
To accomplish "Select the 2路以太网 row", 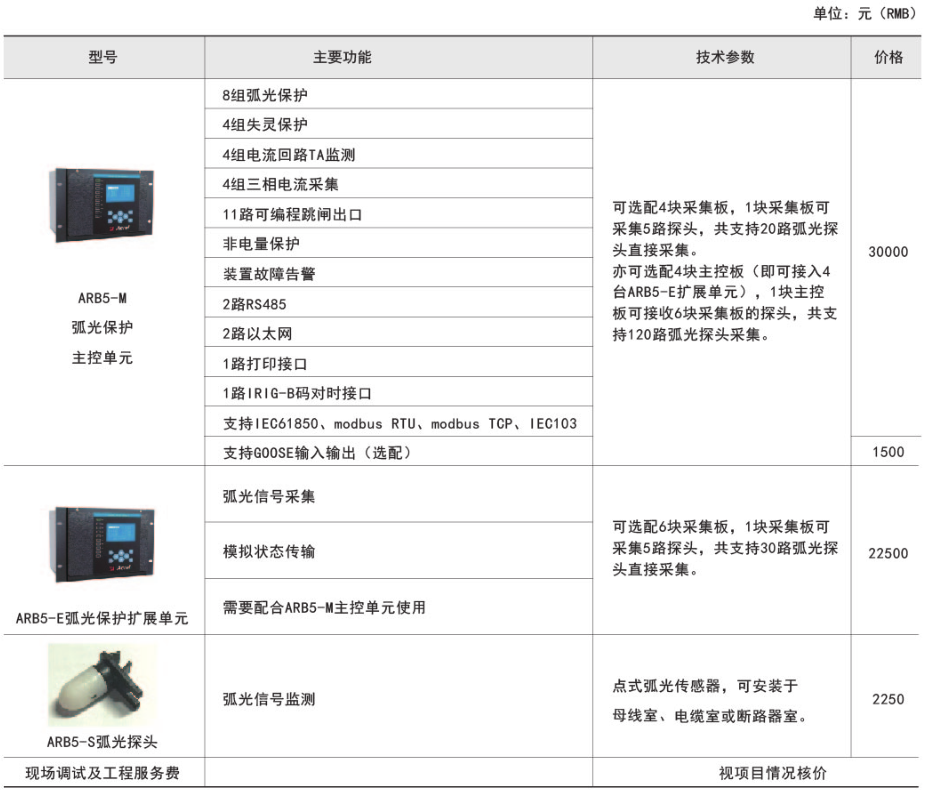I will point(257,334).
